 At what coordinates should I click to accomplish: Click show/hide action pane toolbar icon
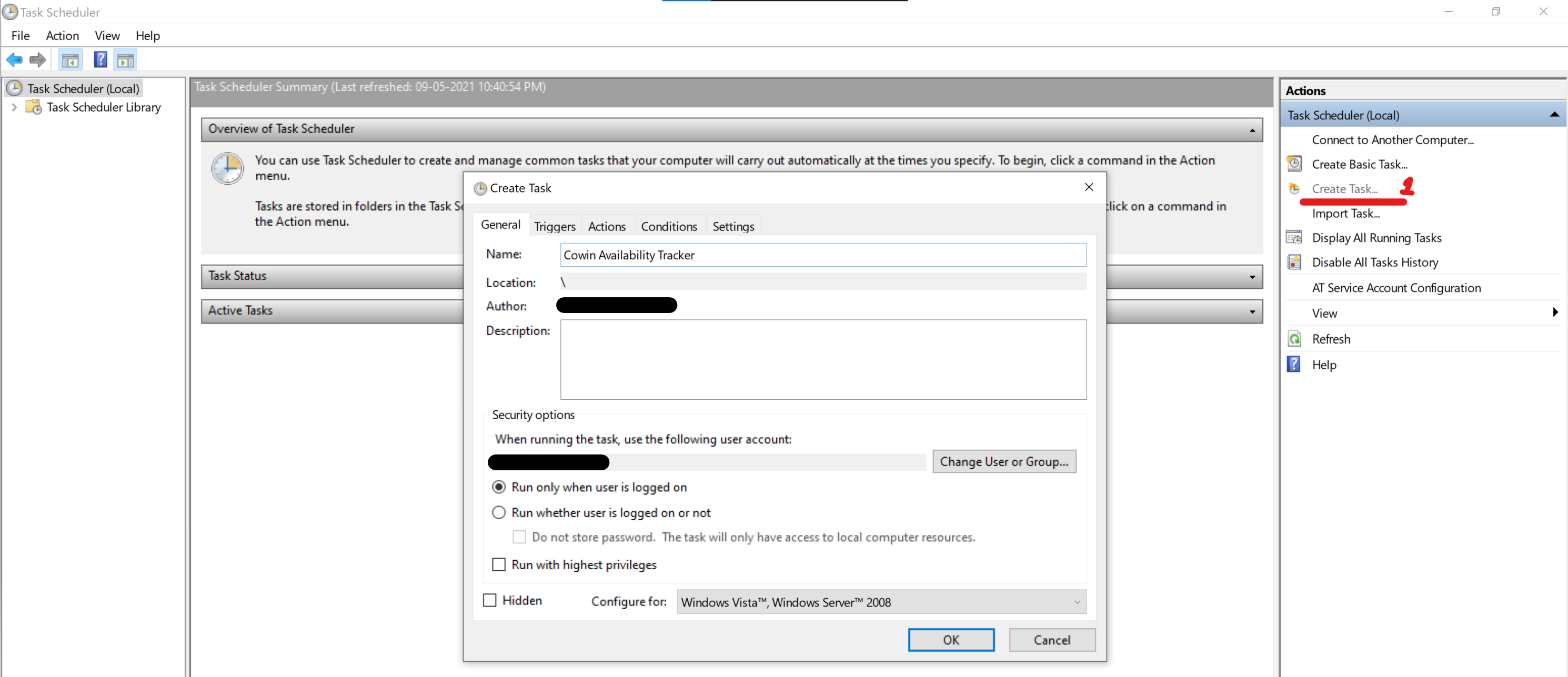tap(126, 60)
